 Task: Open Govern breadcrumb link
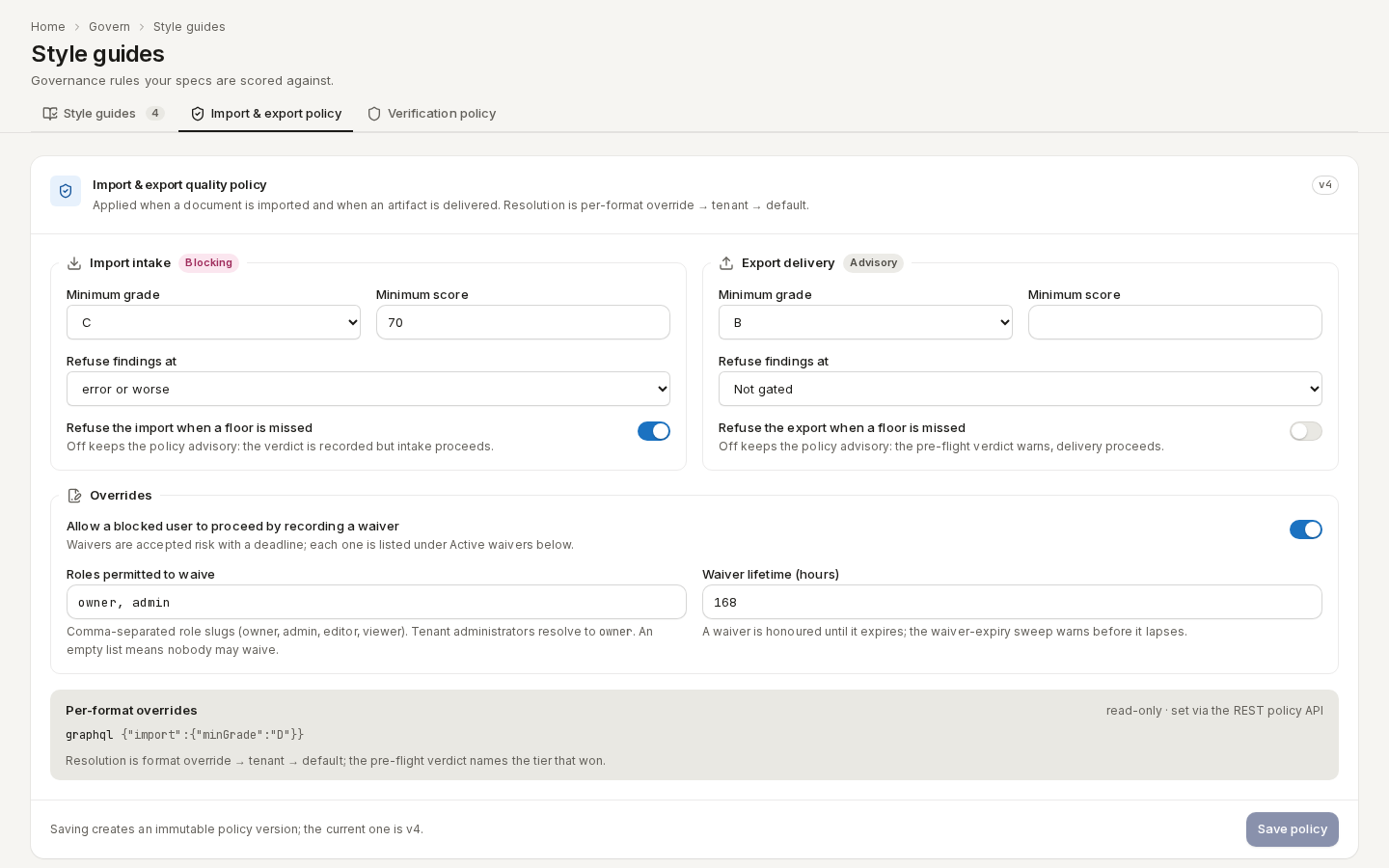(109, 27)
